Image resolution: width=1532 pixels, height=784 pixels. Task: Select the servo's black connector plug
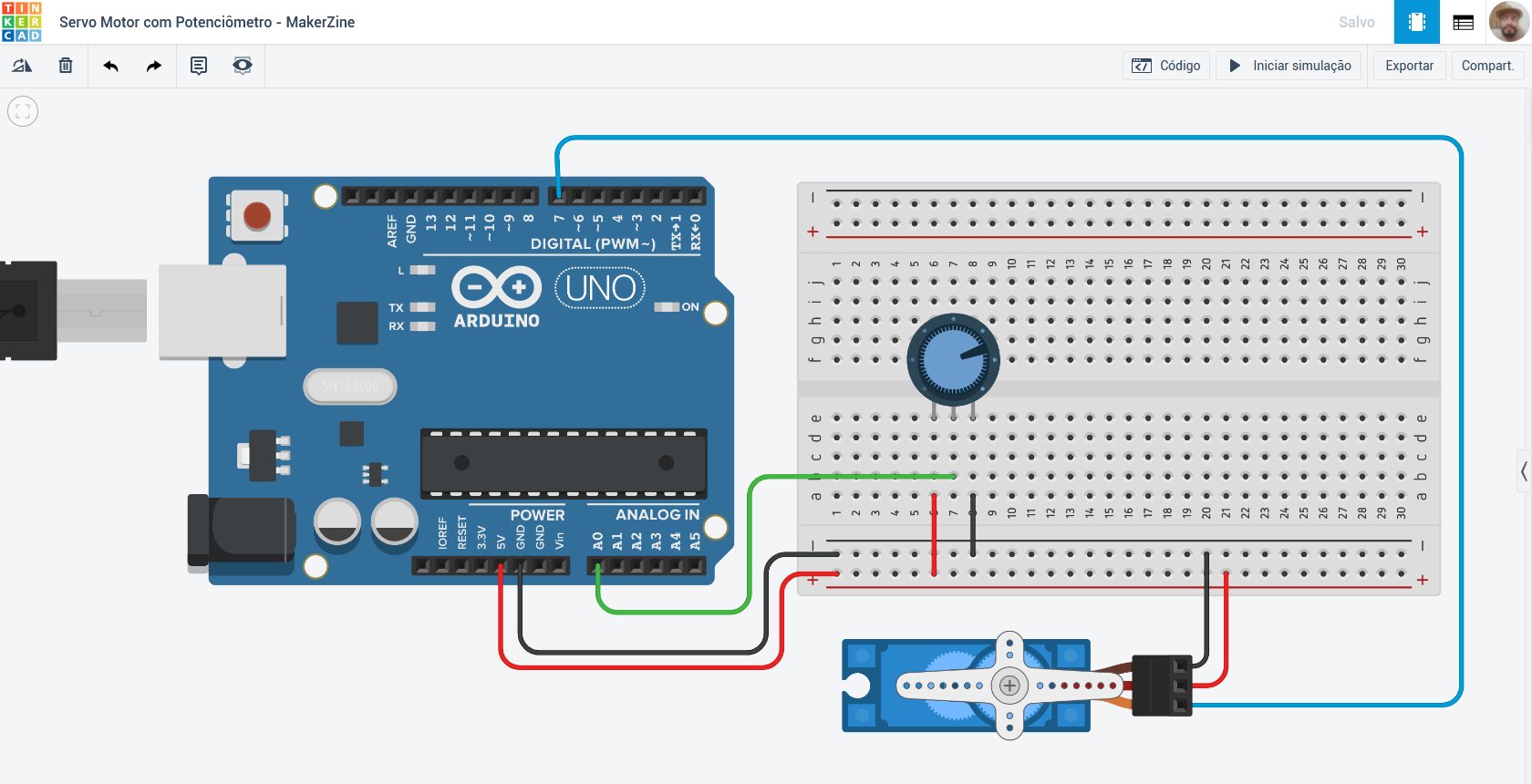pos(1162,686)
